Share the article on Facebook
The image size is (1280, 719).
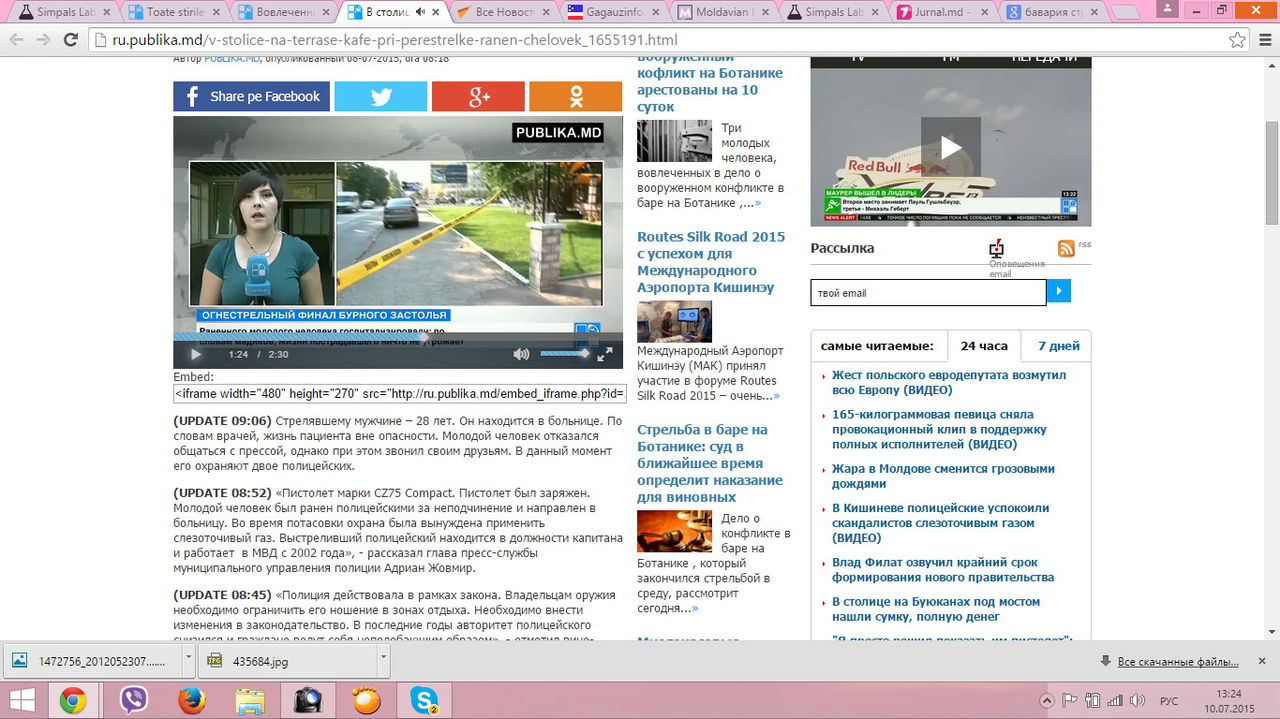[251, 96]
